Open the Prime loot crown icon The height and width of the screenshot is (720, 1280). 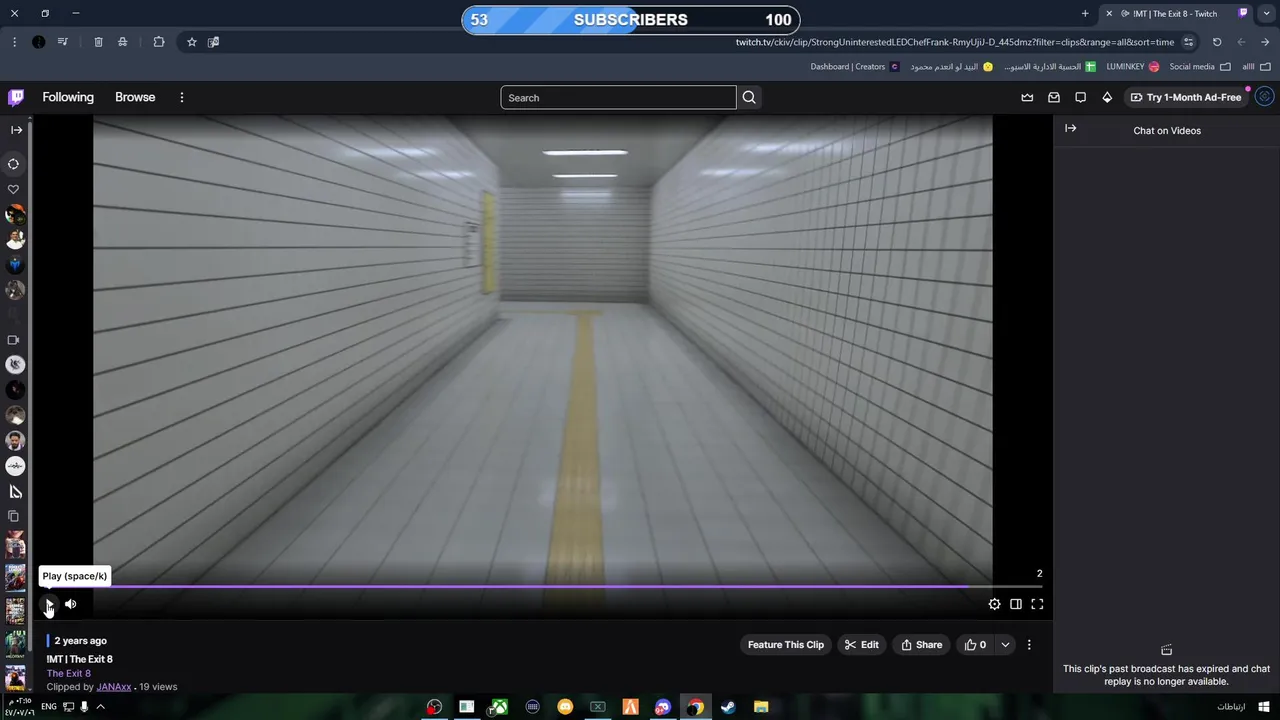(1027, 97)
